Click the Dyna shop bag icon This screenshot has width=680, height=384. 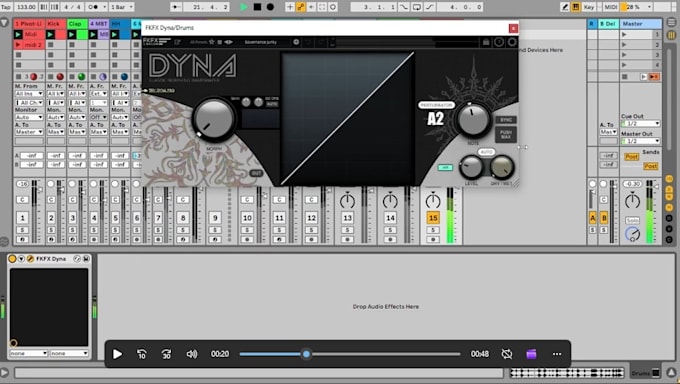[486, 42]
